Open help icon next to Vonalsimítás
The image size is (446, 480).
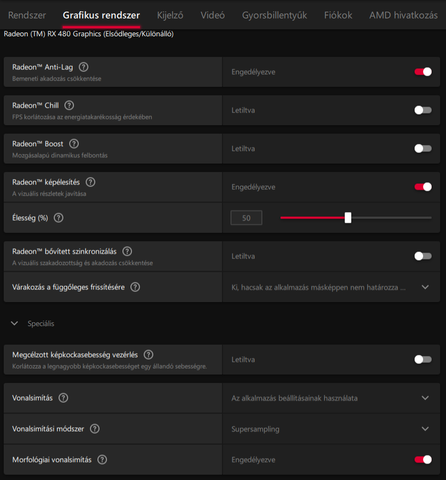point(63,398)
